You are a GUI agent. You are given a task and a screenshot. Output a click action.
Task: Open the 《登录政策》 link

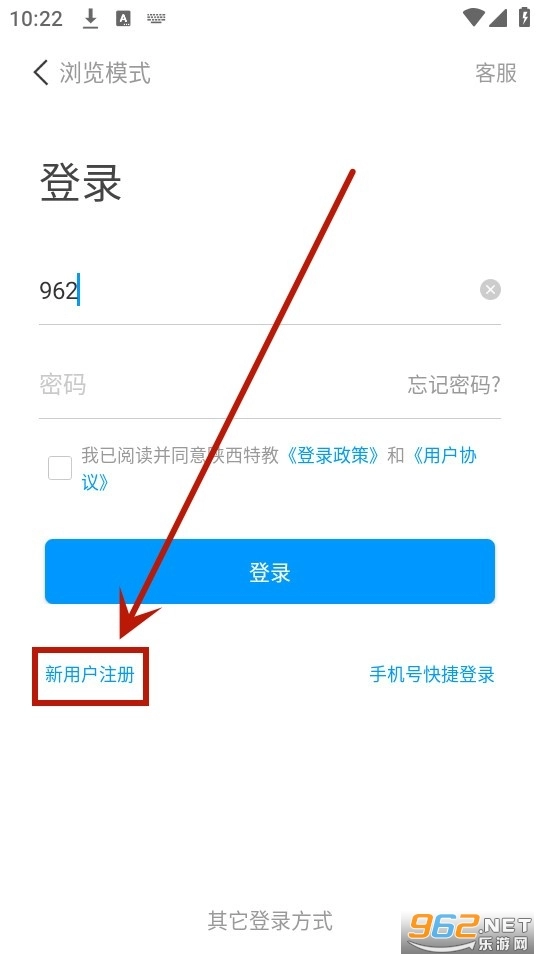pos(333,456)
